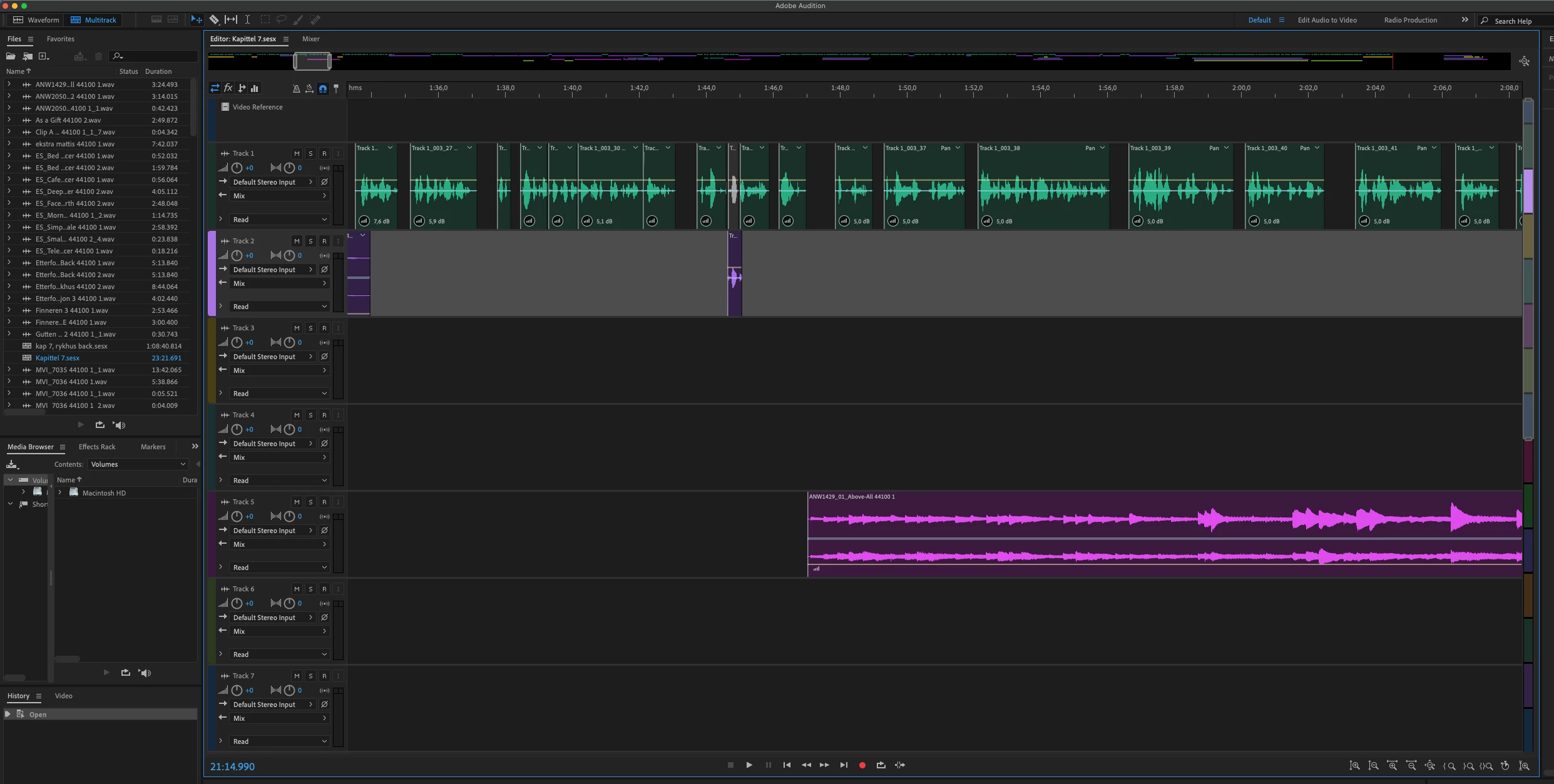Image resolution: width=1554 pixels, height=784 pixels.
Task: Click Open File folder icon in Files panel
Action: tap(11, 56)
